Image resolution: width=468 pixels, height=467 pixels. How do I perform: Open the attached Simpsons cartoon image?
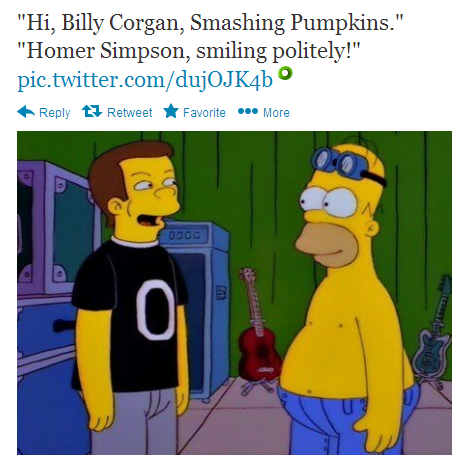234,293
